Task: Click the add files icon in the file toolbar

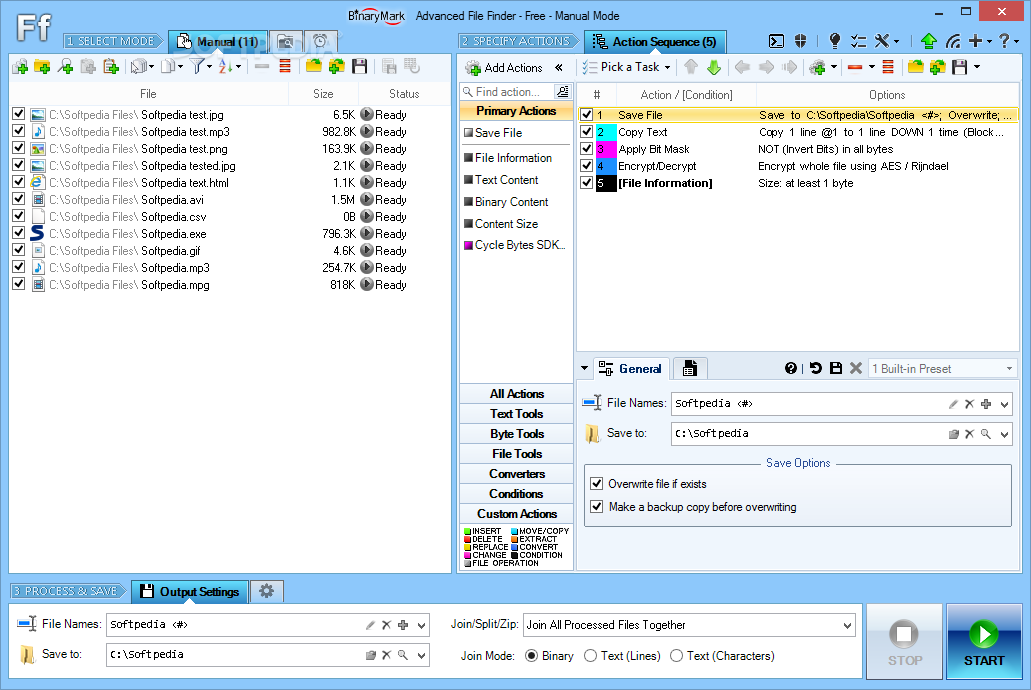Action: point(20,66)
